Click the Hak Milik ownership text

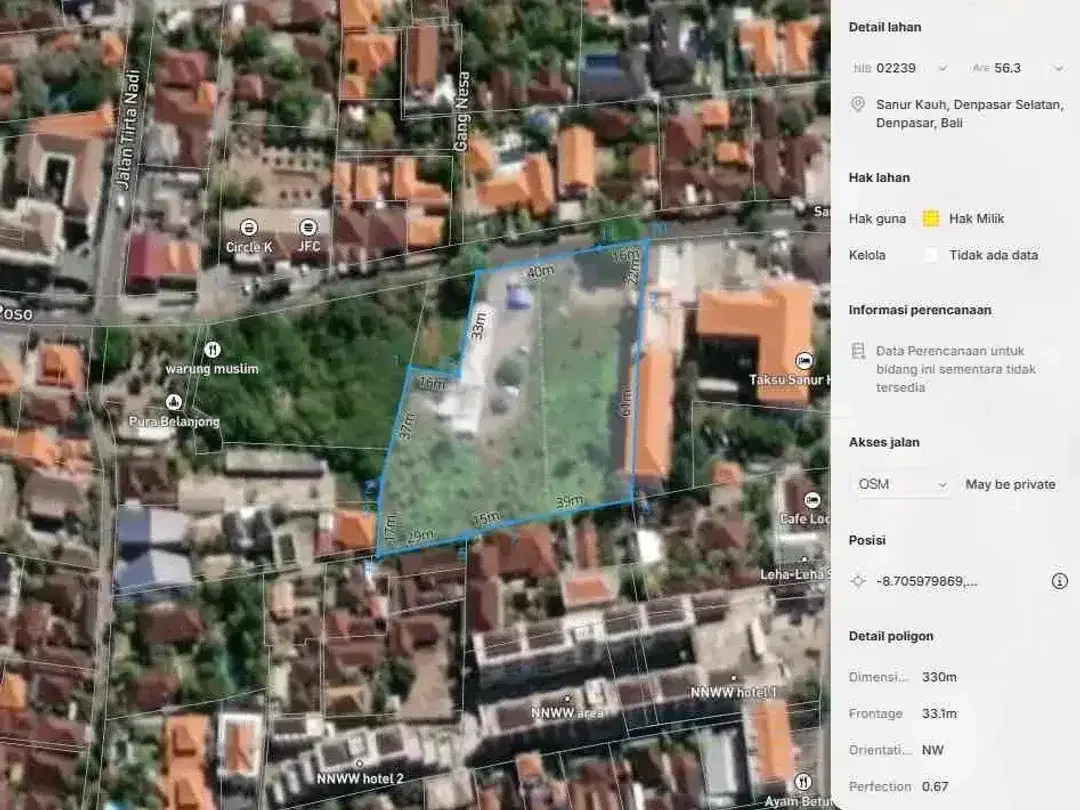977,219
